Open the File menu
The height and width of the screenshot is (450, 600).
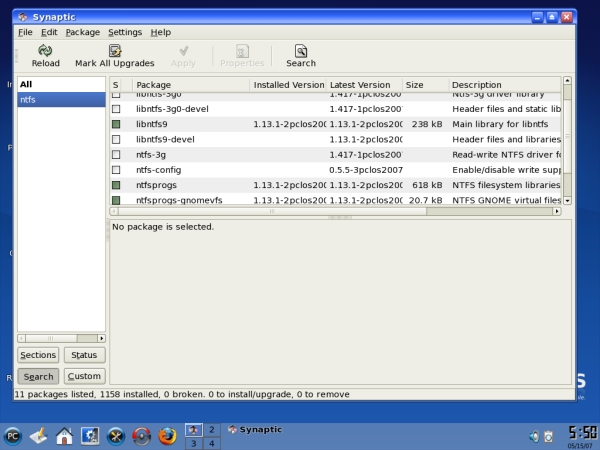coord(25,32)
